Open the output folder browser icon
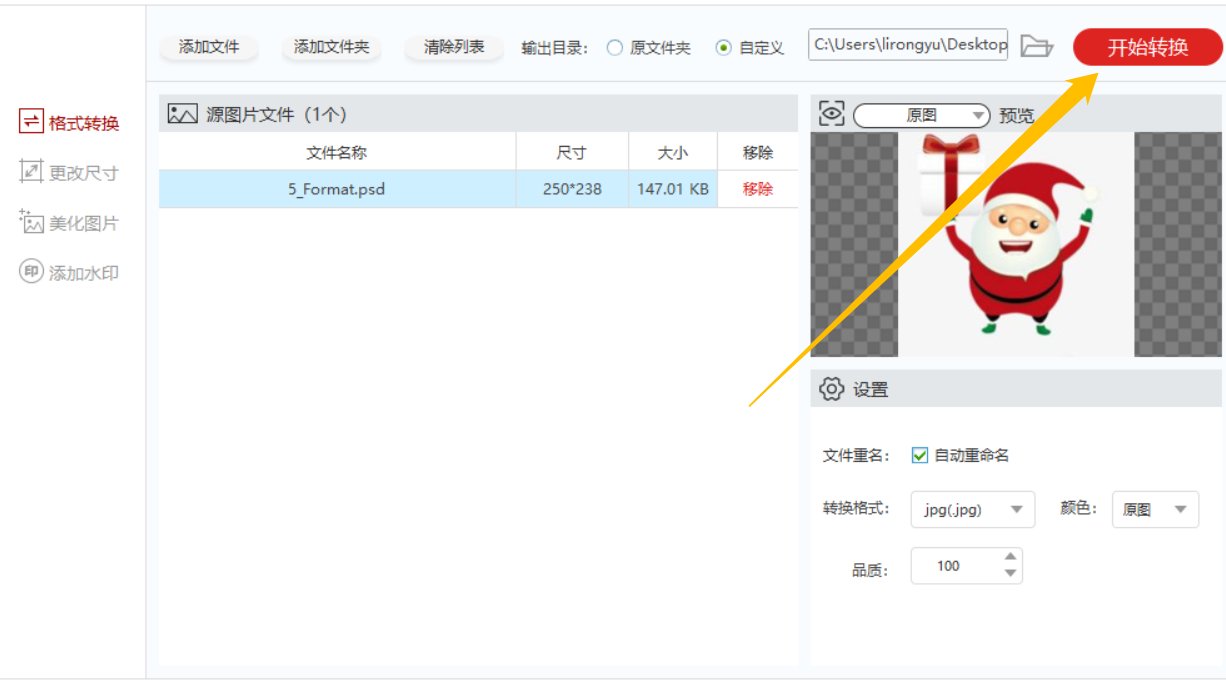Screen dimensions: 1226x691 1035,46
